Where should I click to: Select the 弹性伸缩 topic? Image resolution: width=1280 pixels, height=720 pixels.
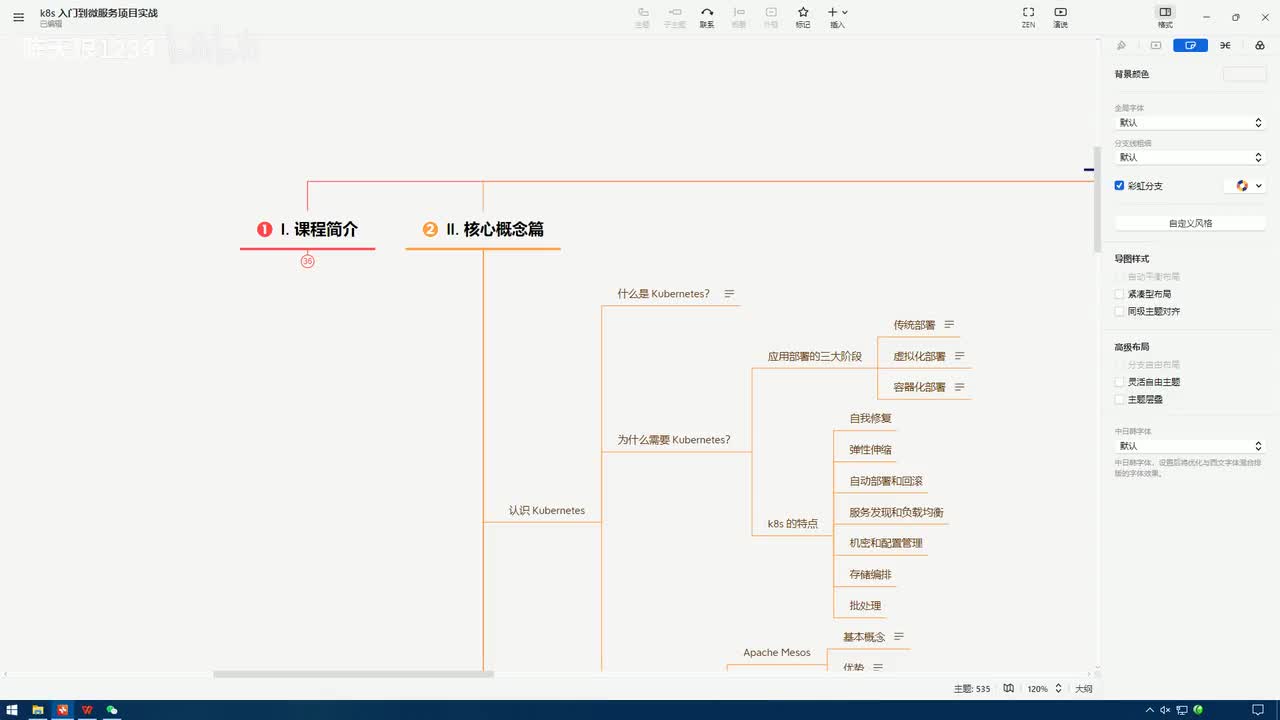click(x=870, y=450)
